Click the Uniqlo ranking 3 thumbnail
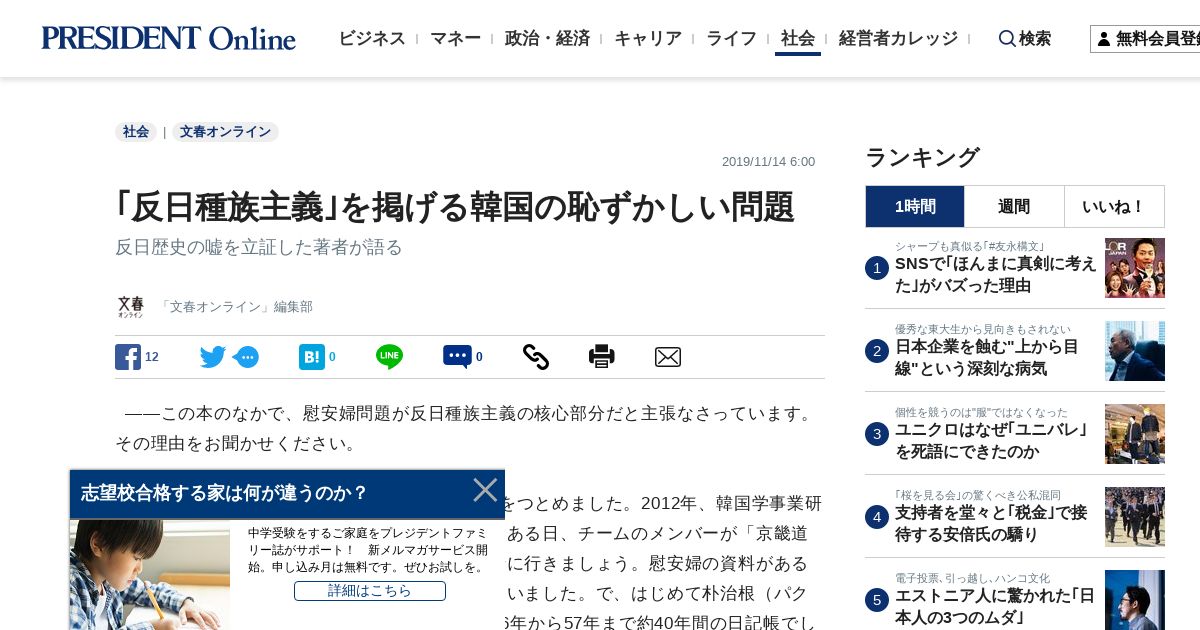Screen dimensions: 1200x630 [x=1135, y=434]
